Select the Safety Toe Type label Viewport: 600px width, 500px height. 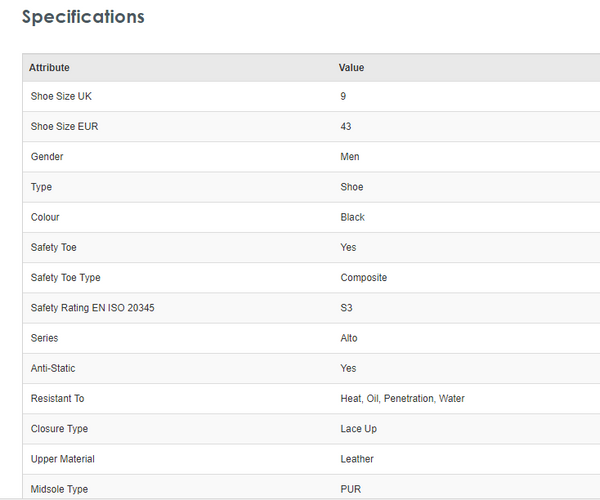pos(66,278)
